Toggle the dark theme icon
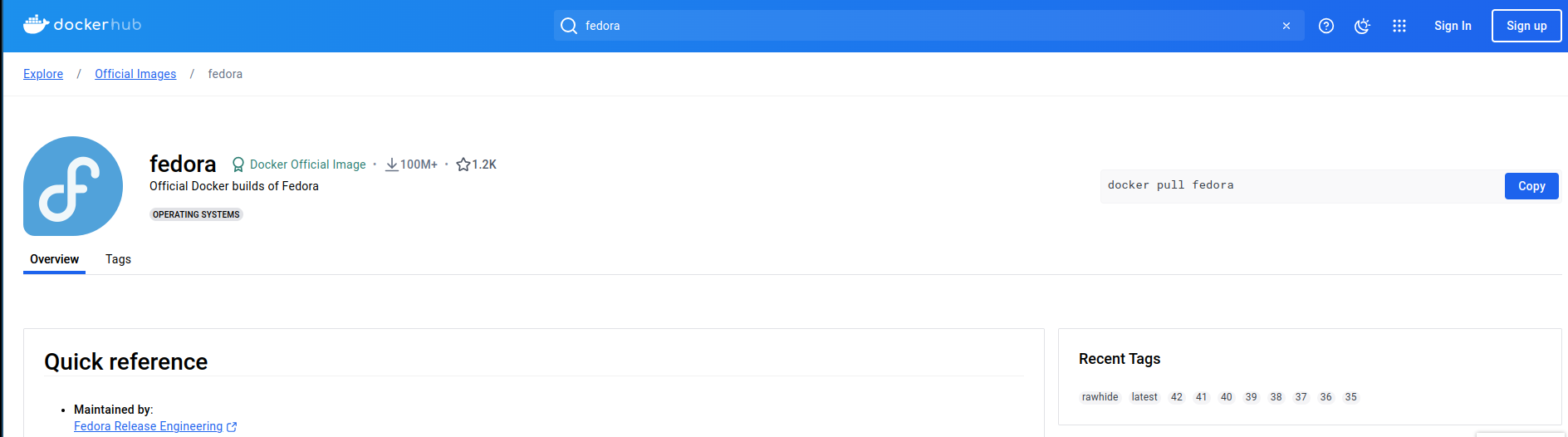 click(1362, 26)
